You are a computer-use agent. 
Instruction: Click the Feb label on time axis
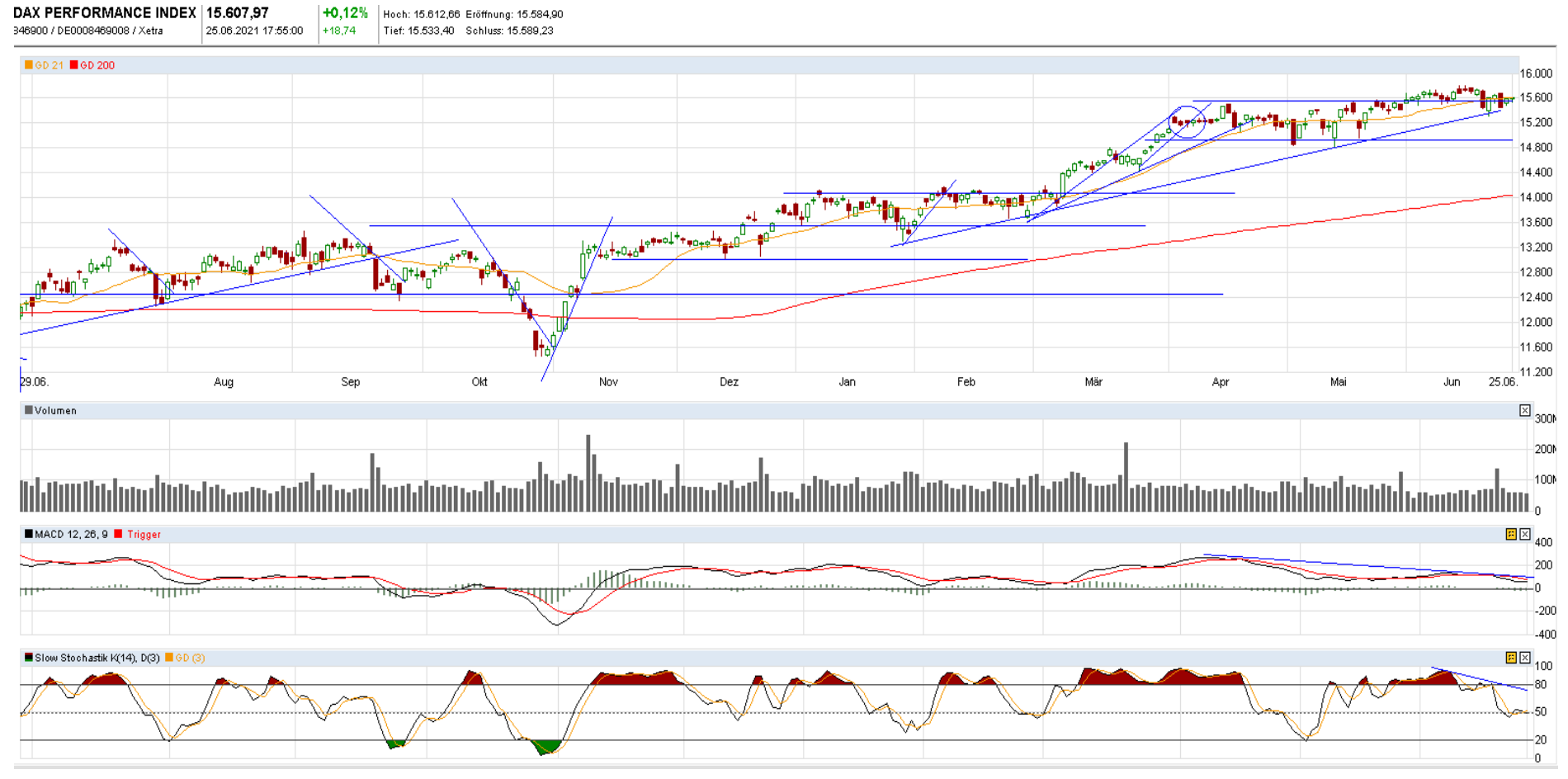966,382
